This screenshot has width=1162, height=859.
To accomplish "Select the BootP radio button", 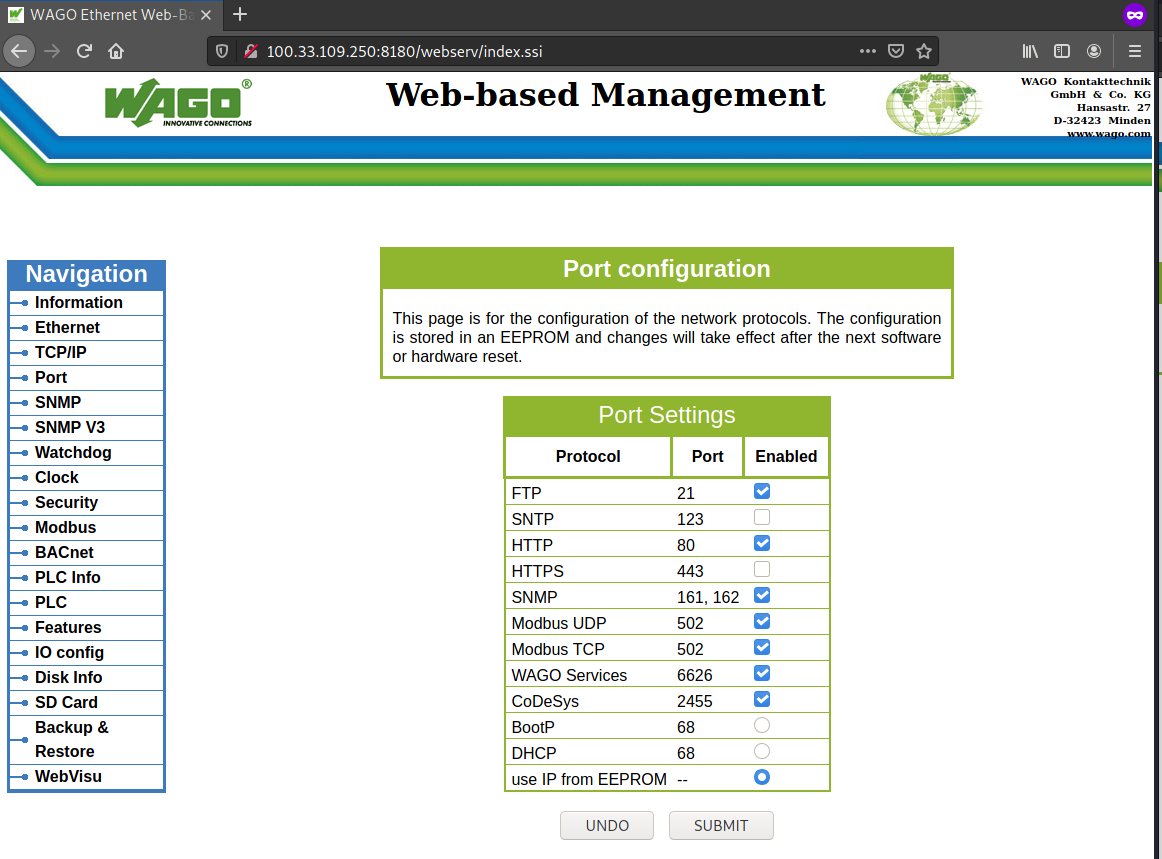I will click(762, 725).
